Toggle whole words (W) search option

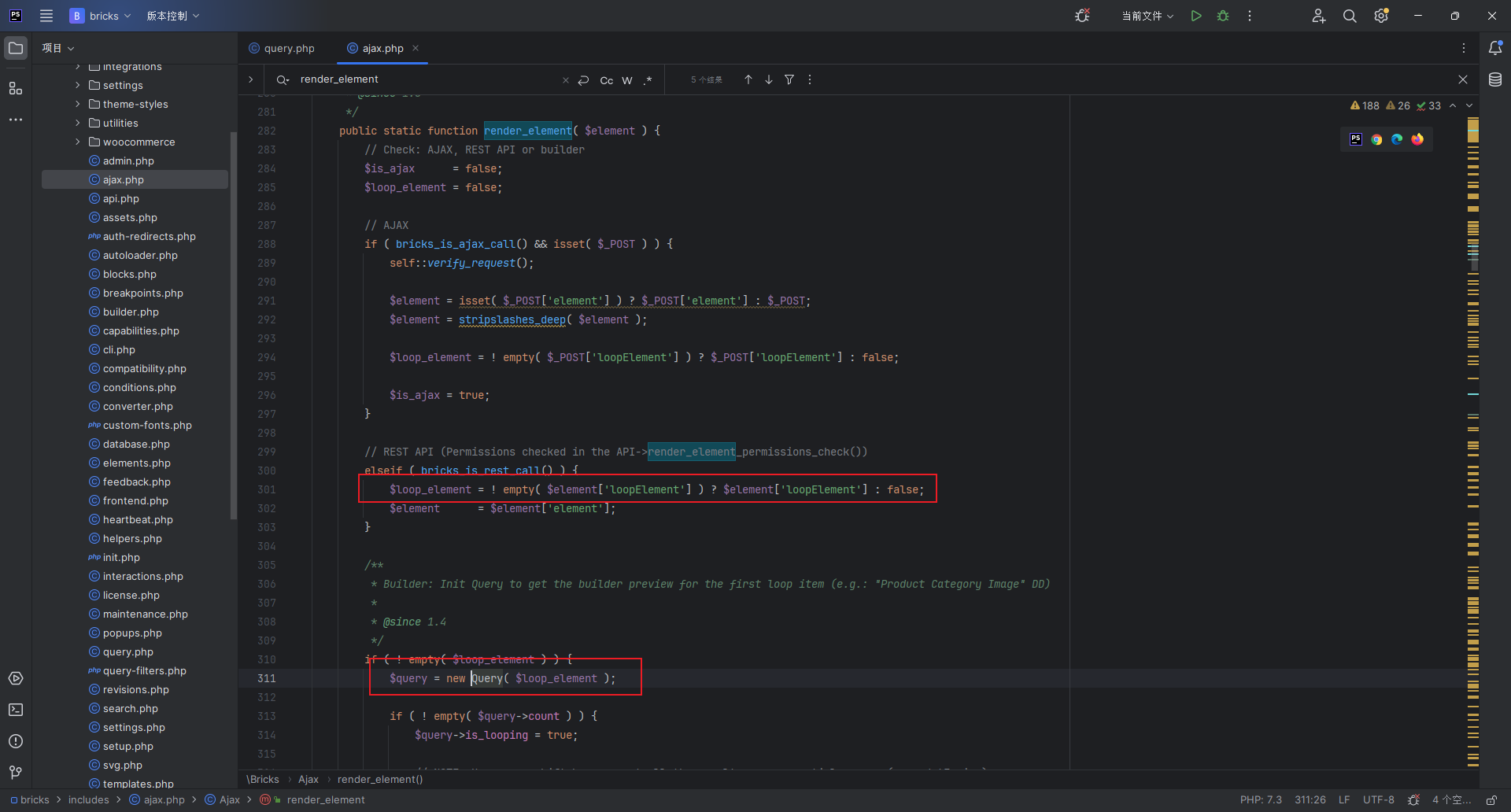pyautogui.click(x=627, y=80)
